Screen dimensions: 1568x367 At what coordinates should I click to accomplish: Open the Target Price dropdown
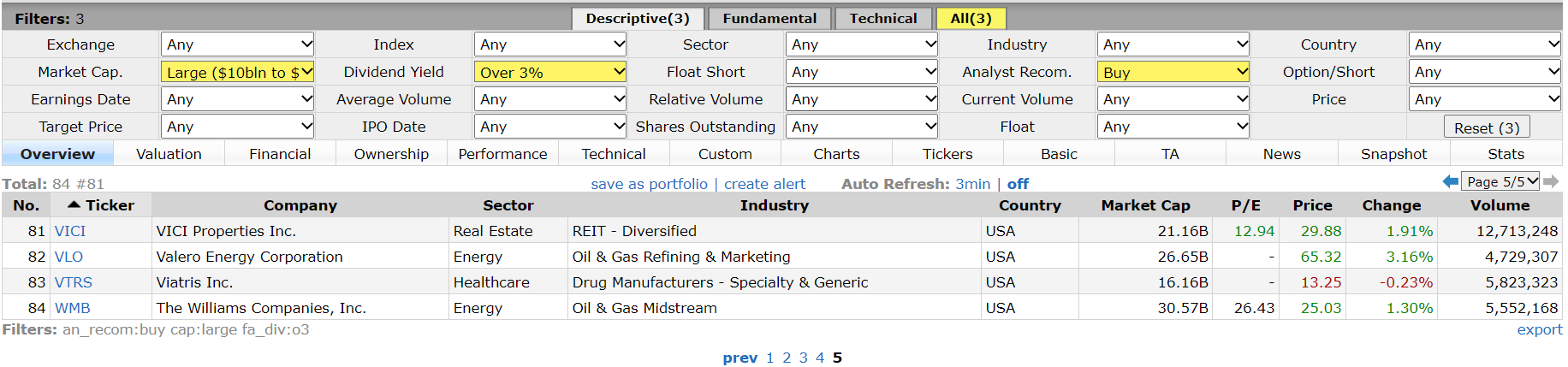click(x=237, y=127)
